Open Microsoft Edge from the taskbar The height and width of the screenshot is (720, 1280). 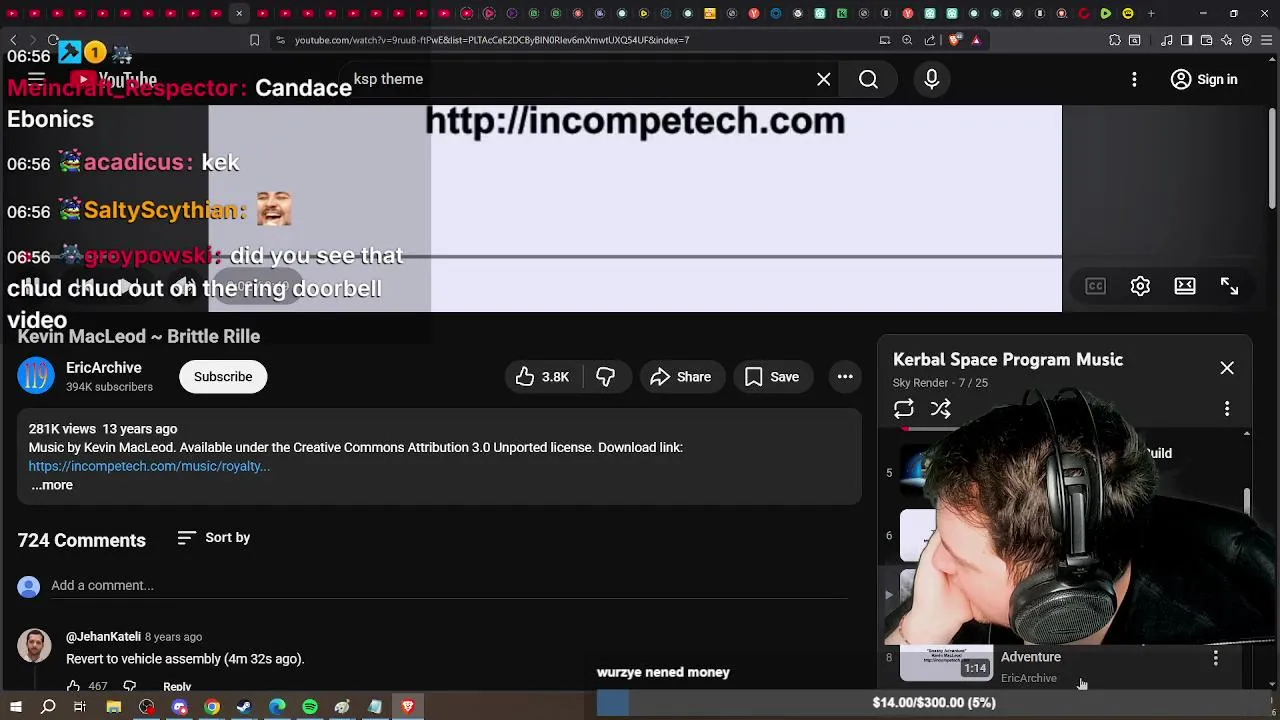tap(277, 707)
